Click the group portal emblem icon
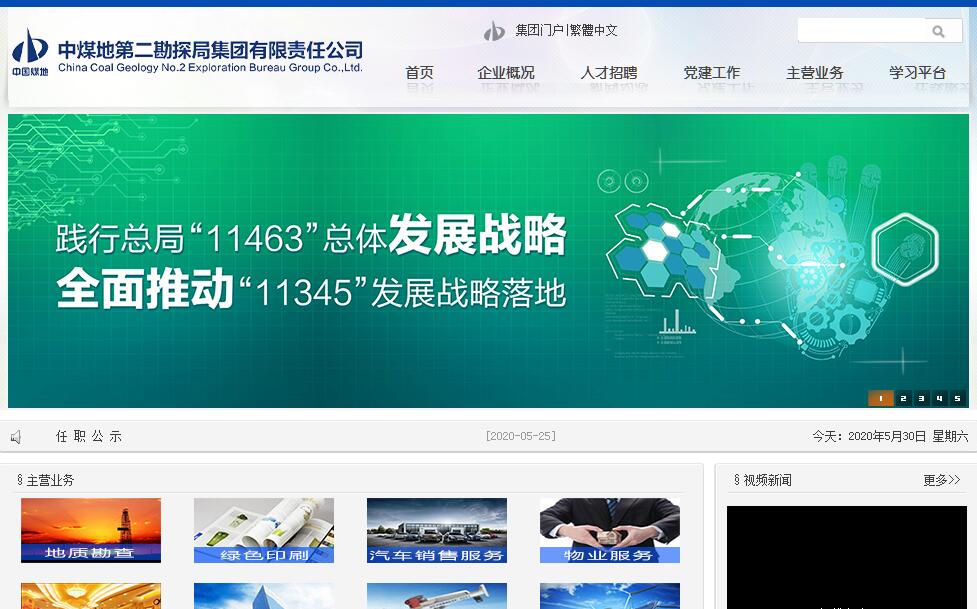Screen dimensions: 977x609 (x=494, y=31)
